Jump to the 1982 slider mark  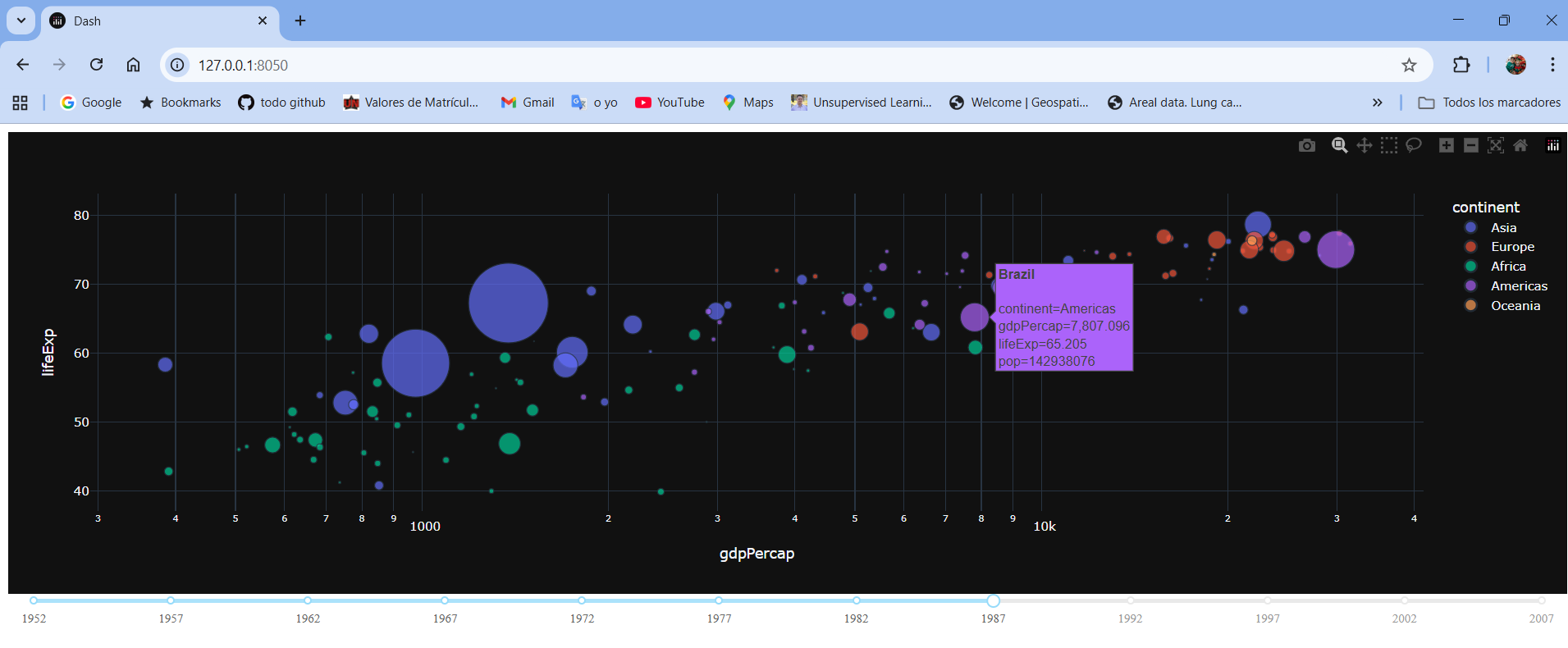tap(856, 600)
